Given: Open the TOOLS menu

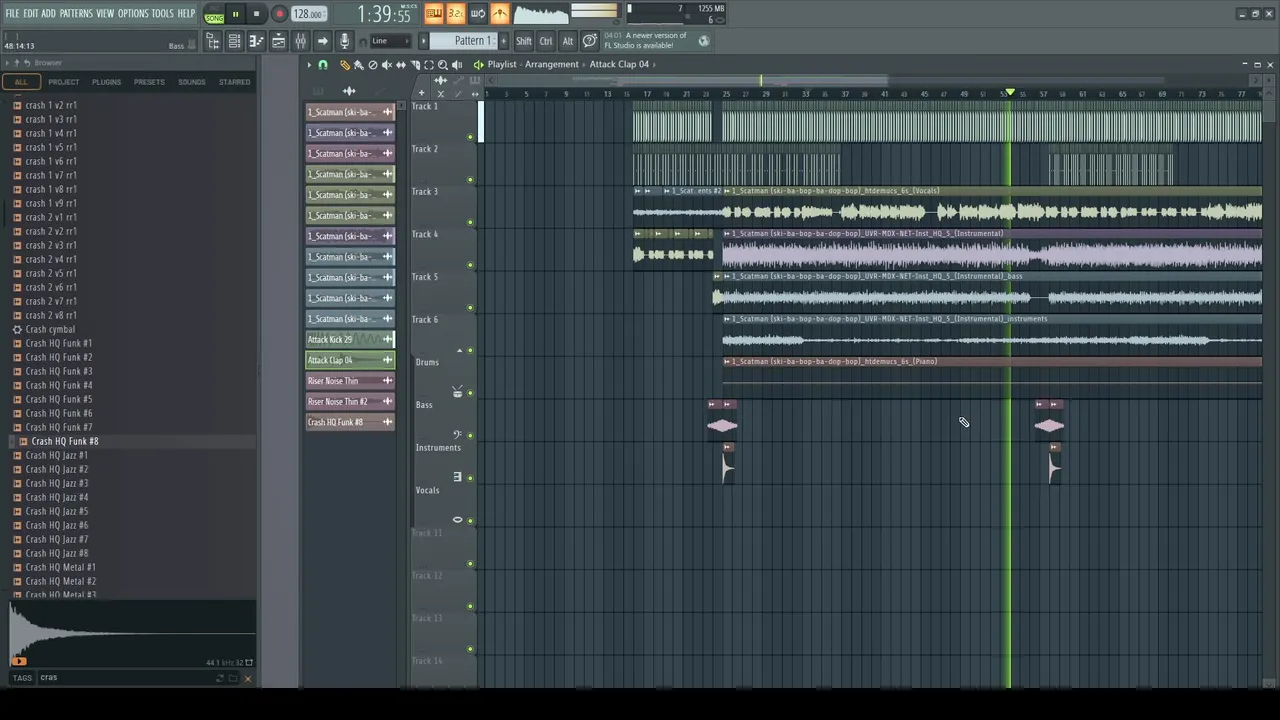Looking at the screenshot, I should 162,13.
